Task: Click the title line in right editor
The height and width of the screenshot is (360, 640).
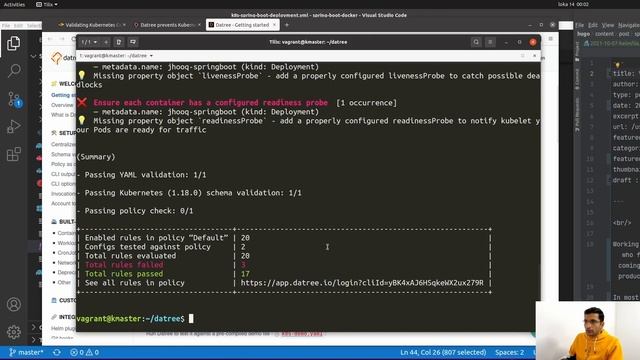Action: (626, 73)
